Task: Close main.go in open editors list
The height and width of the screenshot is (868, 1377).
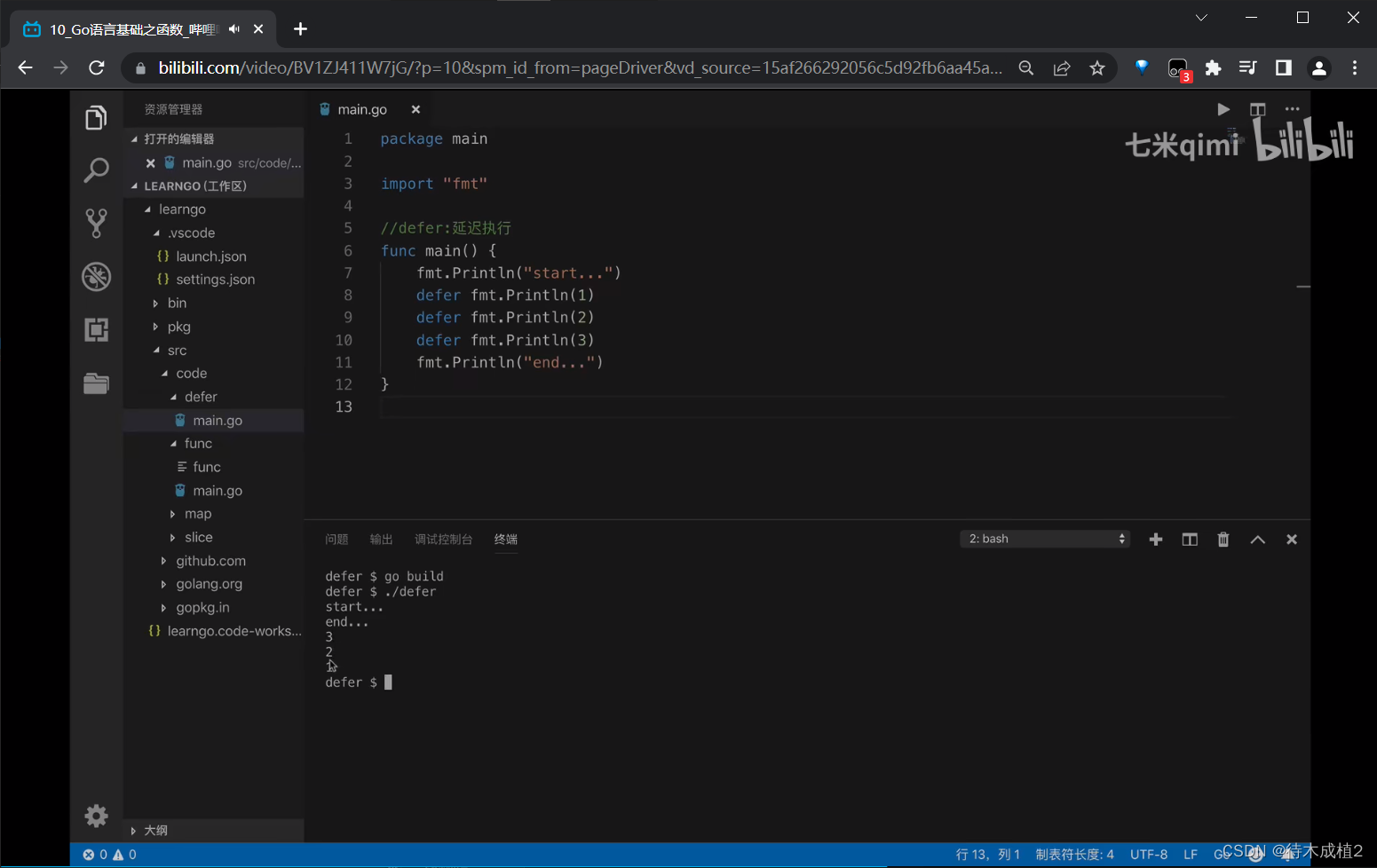Action: point(150,162)
